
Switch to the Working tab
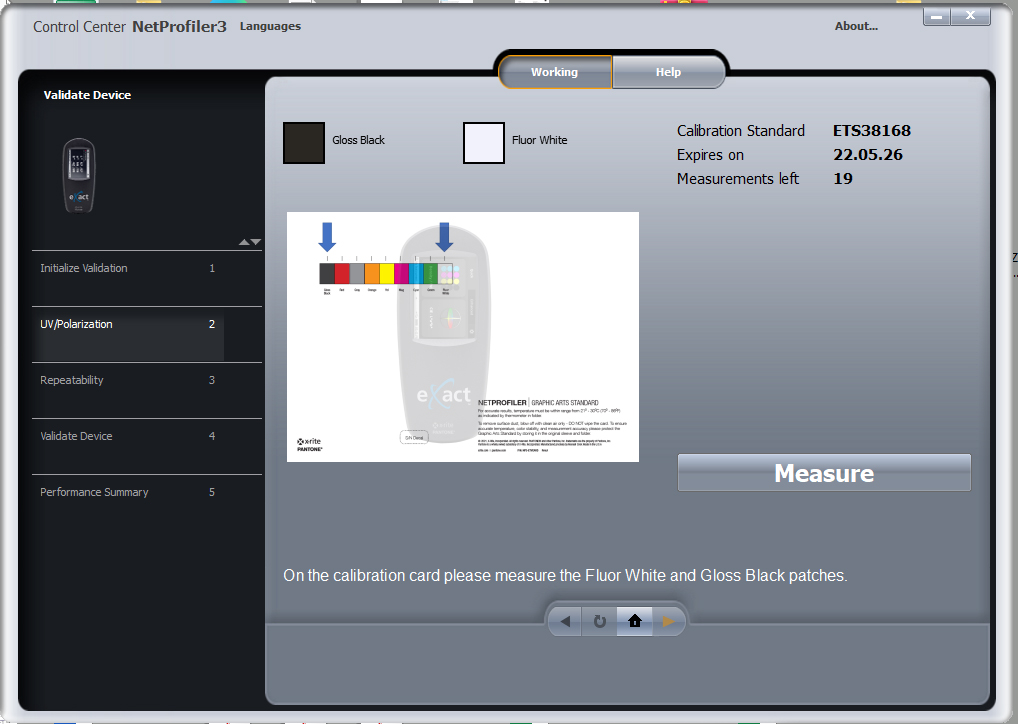(x=554, y=72)
